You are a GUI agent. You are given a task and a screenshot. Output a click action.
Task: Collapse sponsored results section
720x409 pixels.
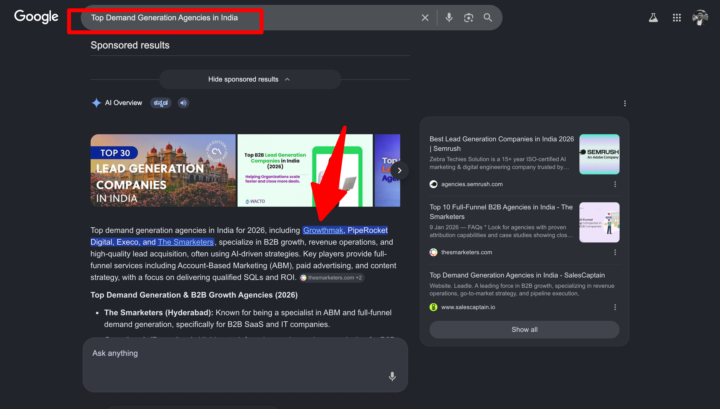[x=250, y=79]
